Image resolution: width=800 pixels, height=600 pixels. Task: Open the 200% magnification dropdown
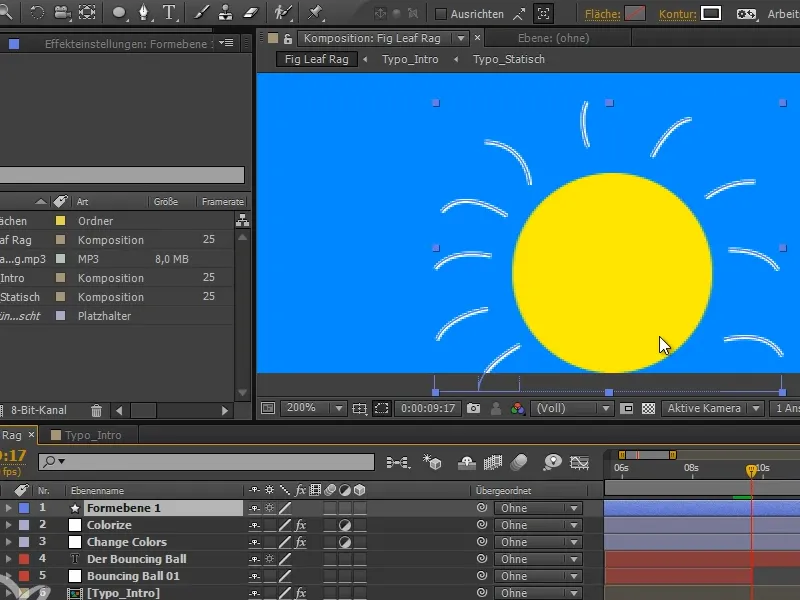click(x=312, y=408)
